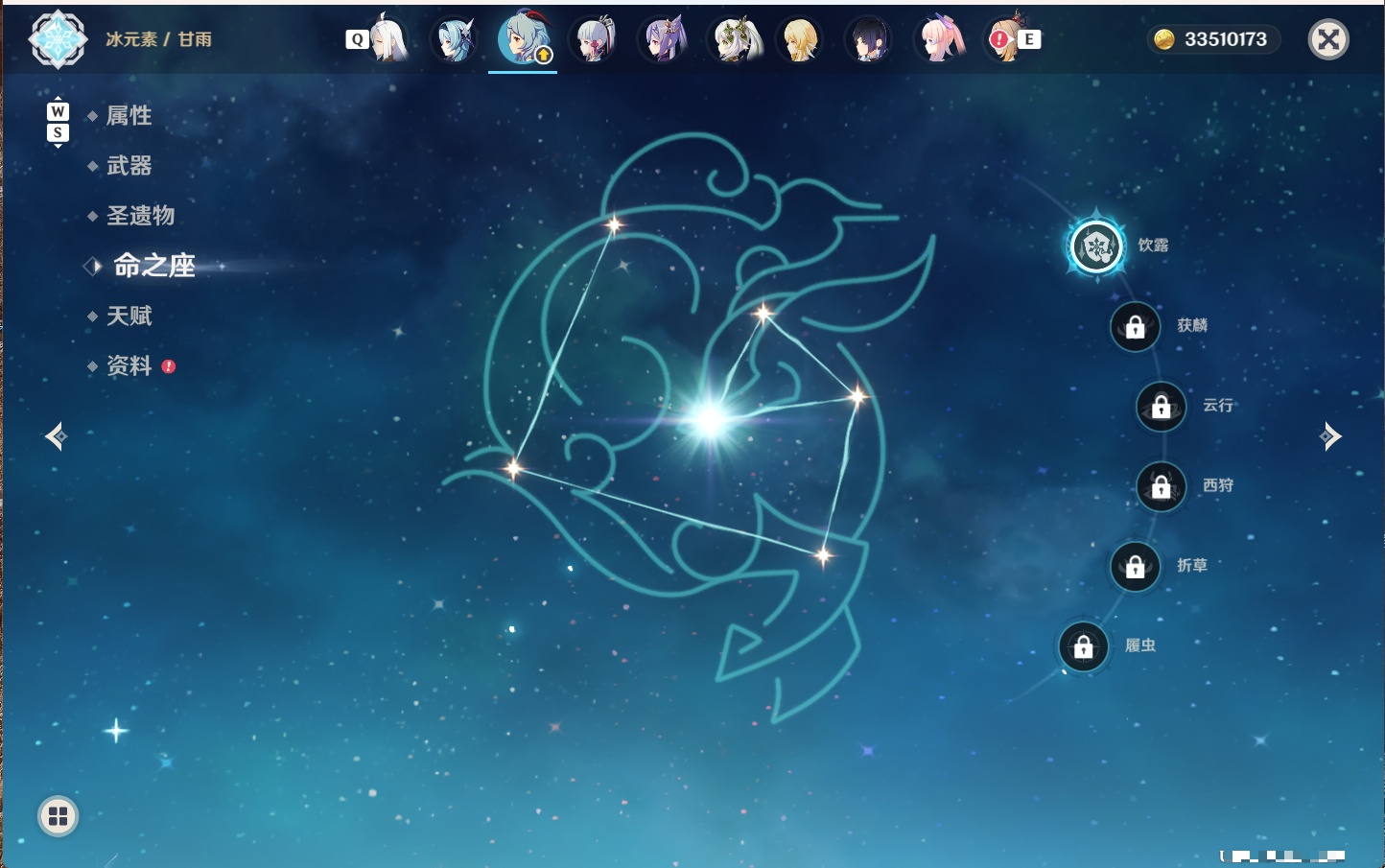View the 资料 profile page
1385x868 pixels.
click(x=130, y=365)
